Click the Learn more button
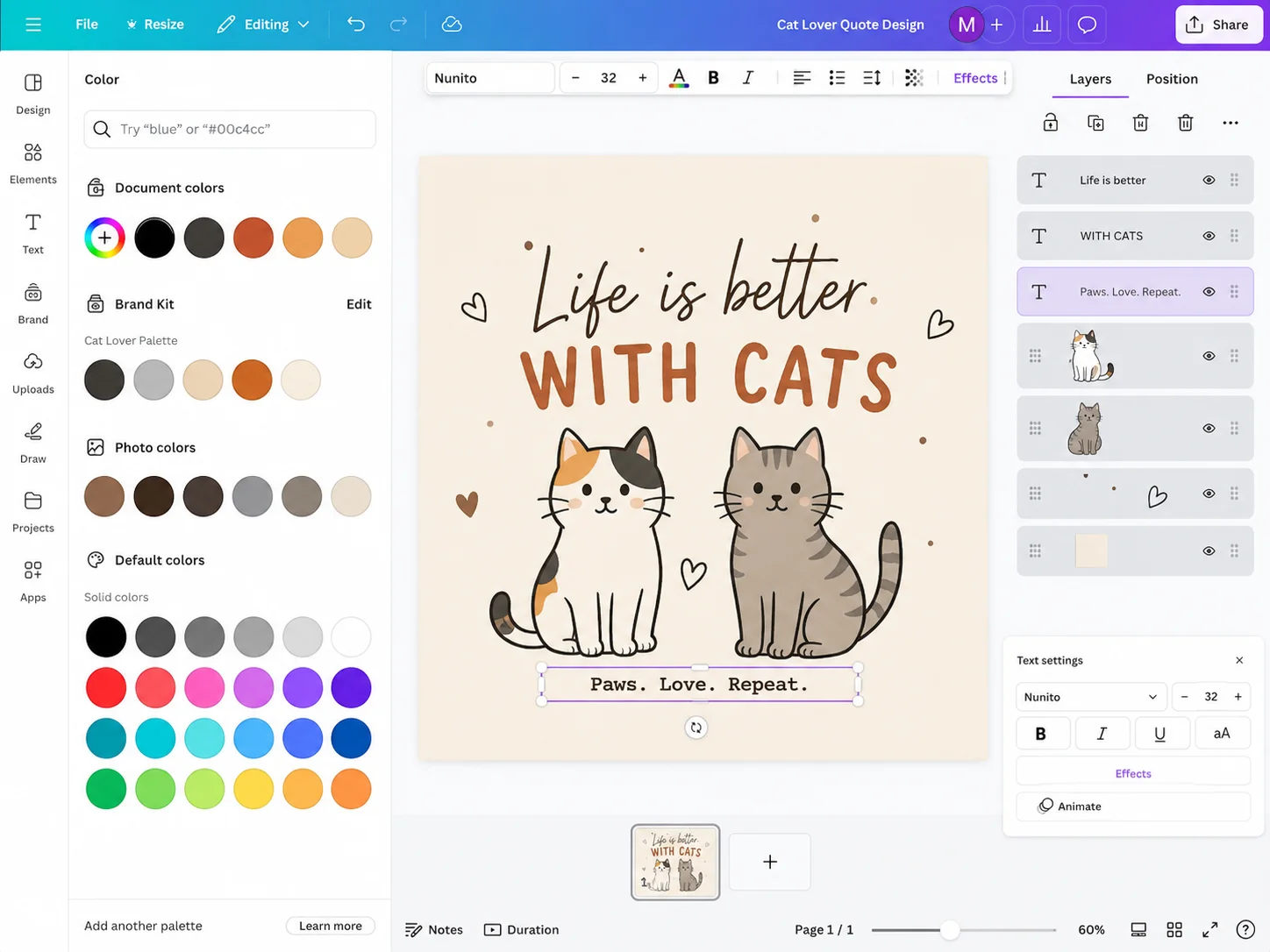The image size is (1270, 952). [331, 926]
